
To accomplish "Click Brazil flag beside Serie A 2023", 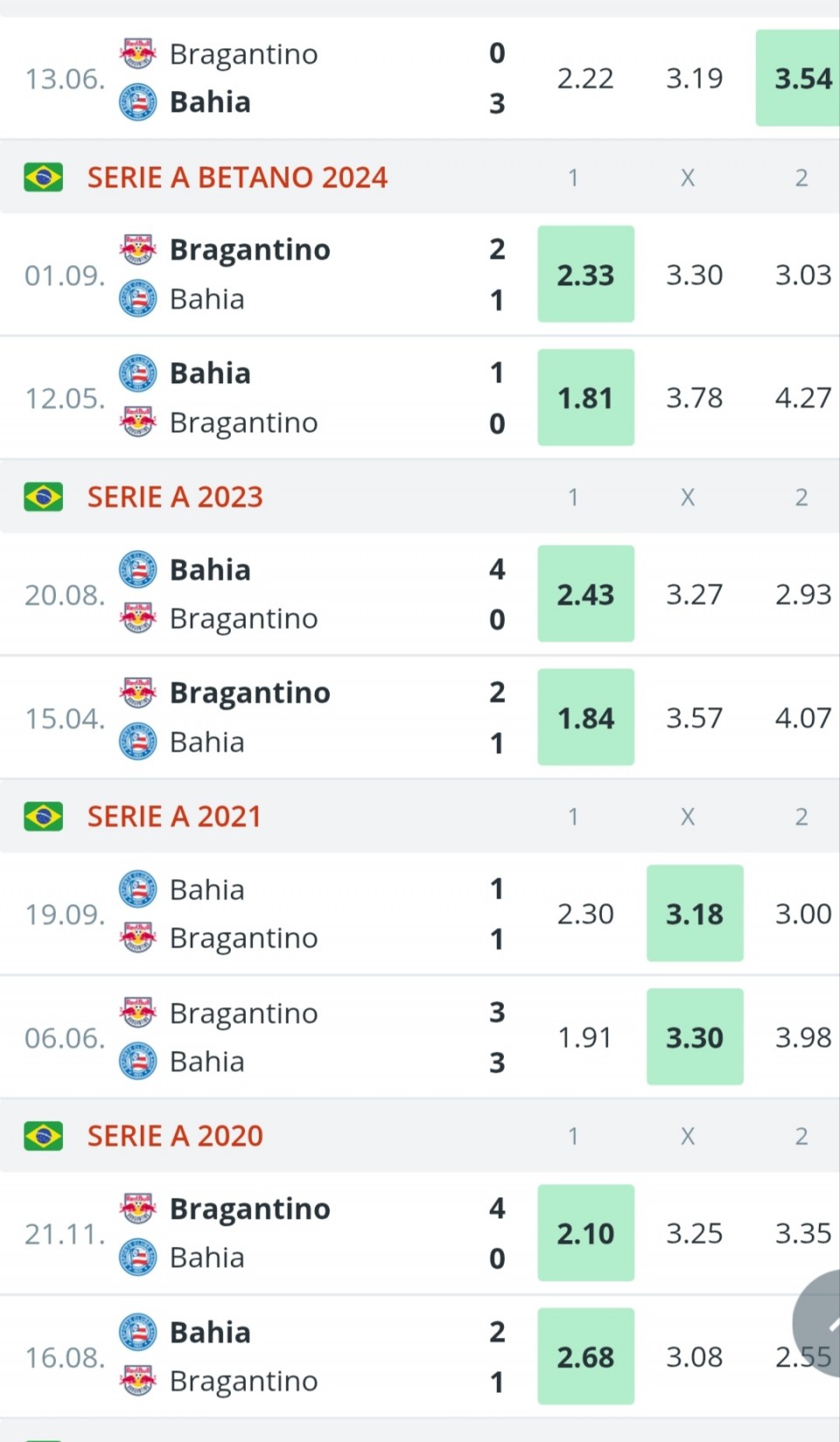I will point(43,497).
